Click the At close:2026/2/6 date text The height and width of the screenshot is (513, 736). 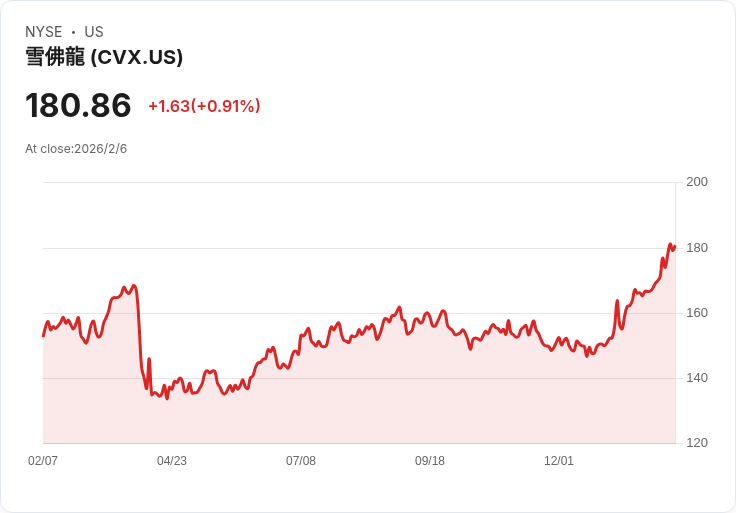76,149
